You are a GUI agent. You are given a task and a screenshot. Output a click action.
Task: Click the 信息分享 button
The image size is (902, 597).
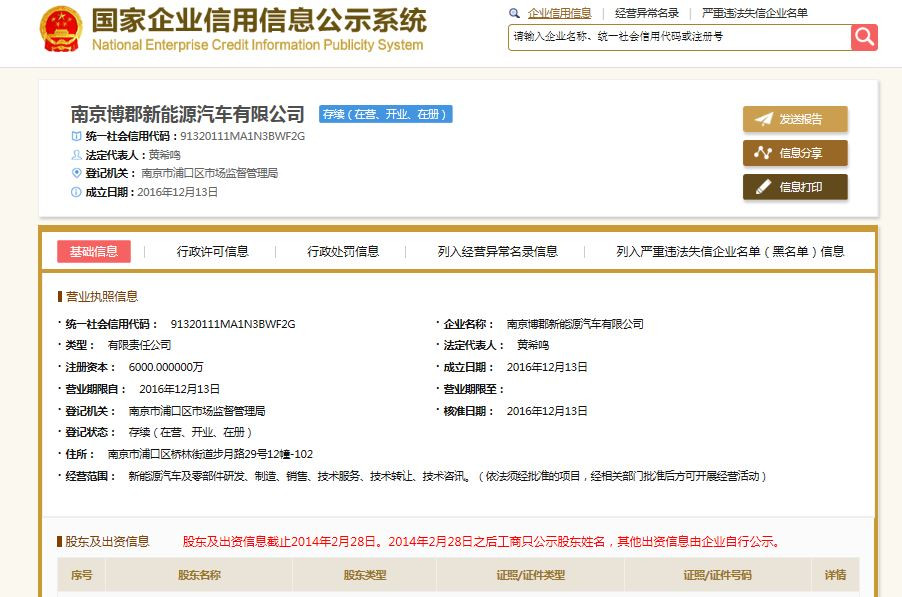point(795,153)
